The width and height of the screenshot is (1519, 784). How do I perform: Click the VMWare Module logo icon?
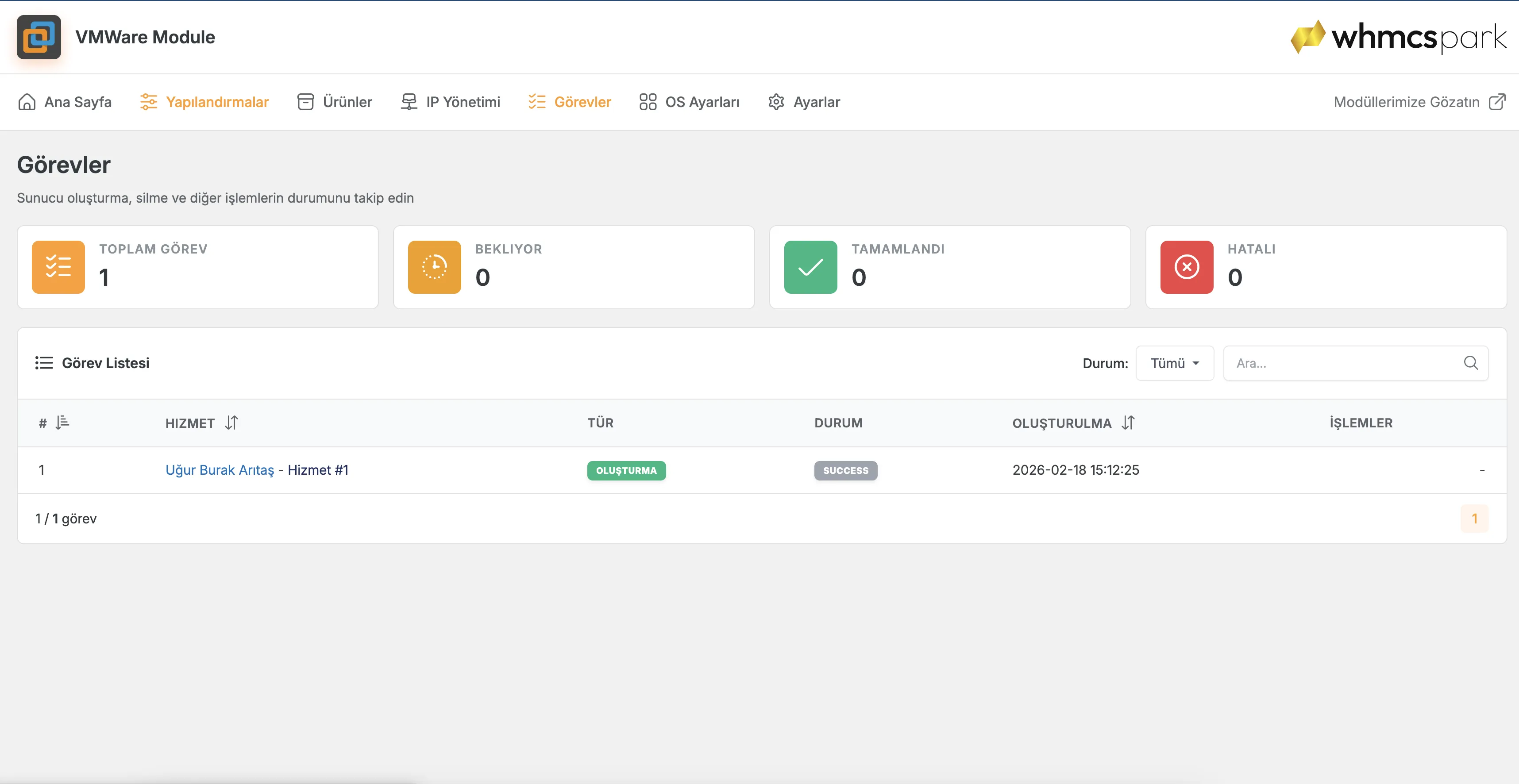click(39, 37)
